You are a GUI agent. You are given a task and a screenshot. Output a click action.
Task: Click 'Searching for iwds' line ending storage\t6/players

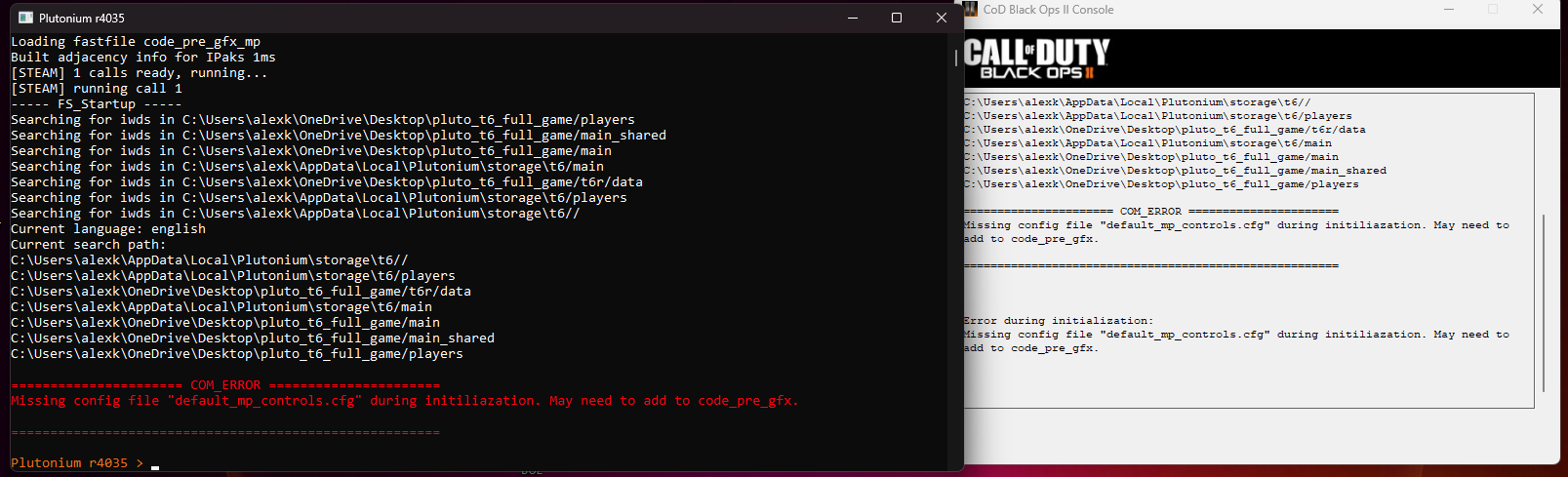(319, 198)
